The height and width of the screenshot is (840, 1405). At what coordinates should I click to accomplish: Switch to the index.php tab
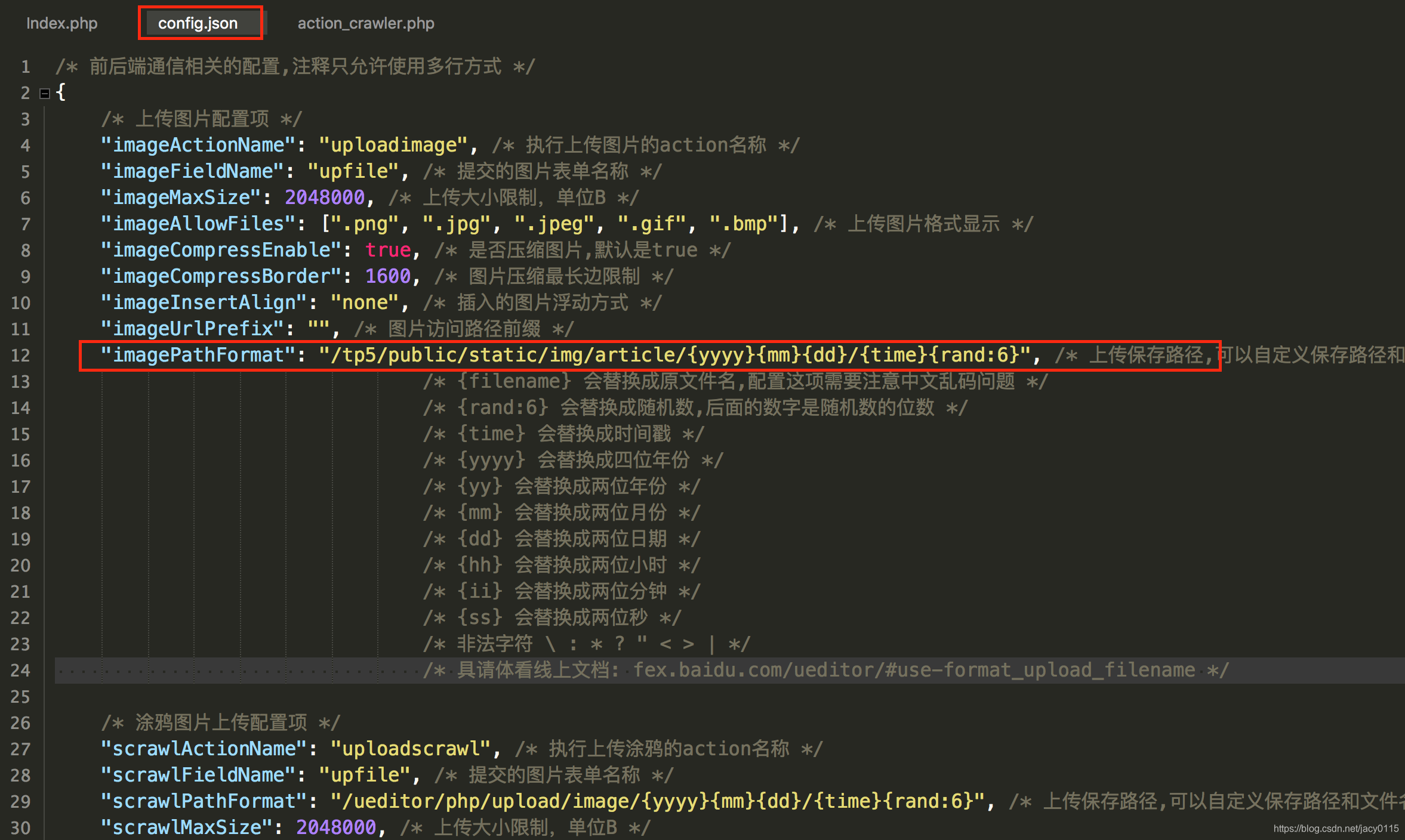pyautogui.click(x=61, y=23)
